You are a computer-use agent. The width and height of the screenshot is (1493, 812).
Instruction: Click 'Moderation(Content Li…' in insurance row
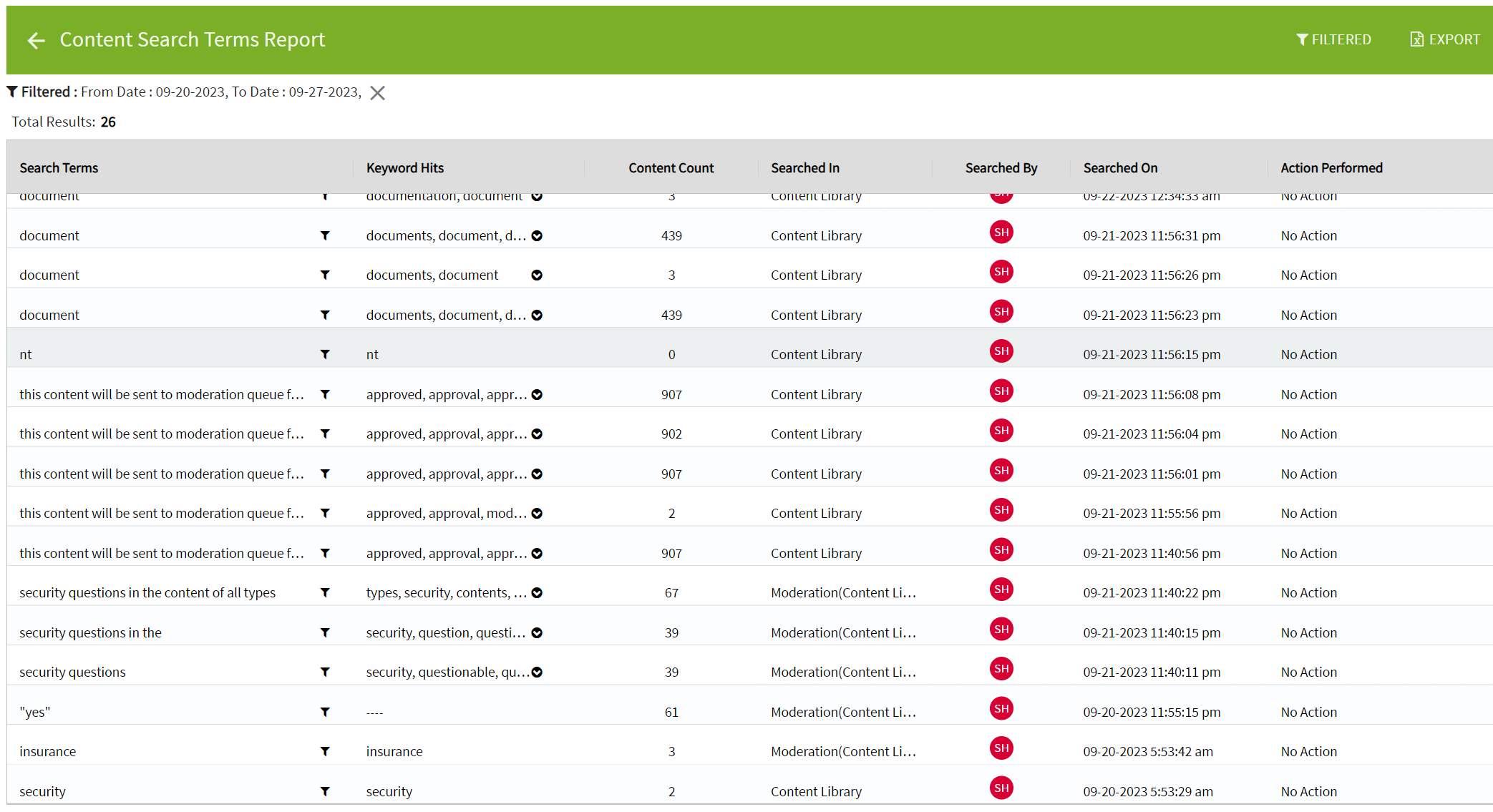tap(843, 752)
